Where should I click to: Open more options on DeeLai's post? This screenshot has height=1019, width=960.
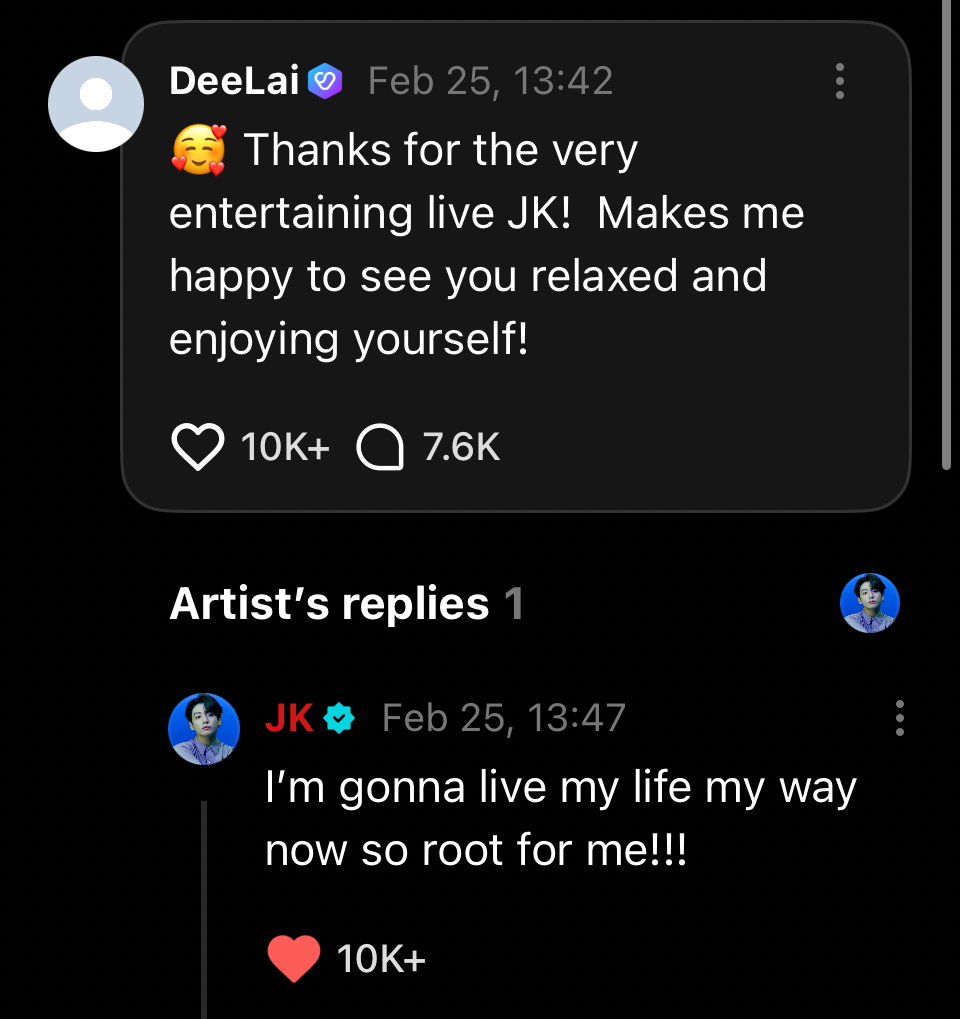(840, 81)
